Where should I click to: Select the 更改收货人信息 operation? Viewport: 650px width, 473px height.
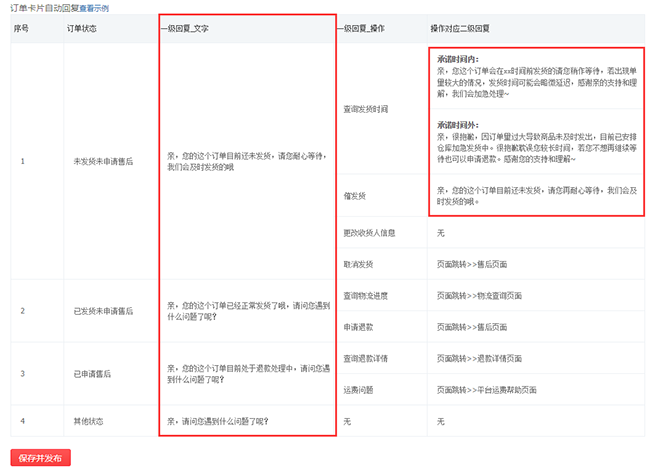(372, 233)
